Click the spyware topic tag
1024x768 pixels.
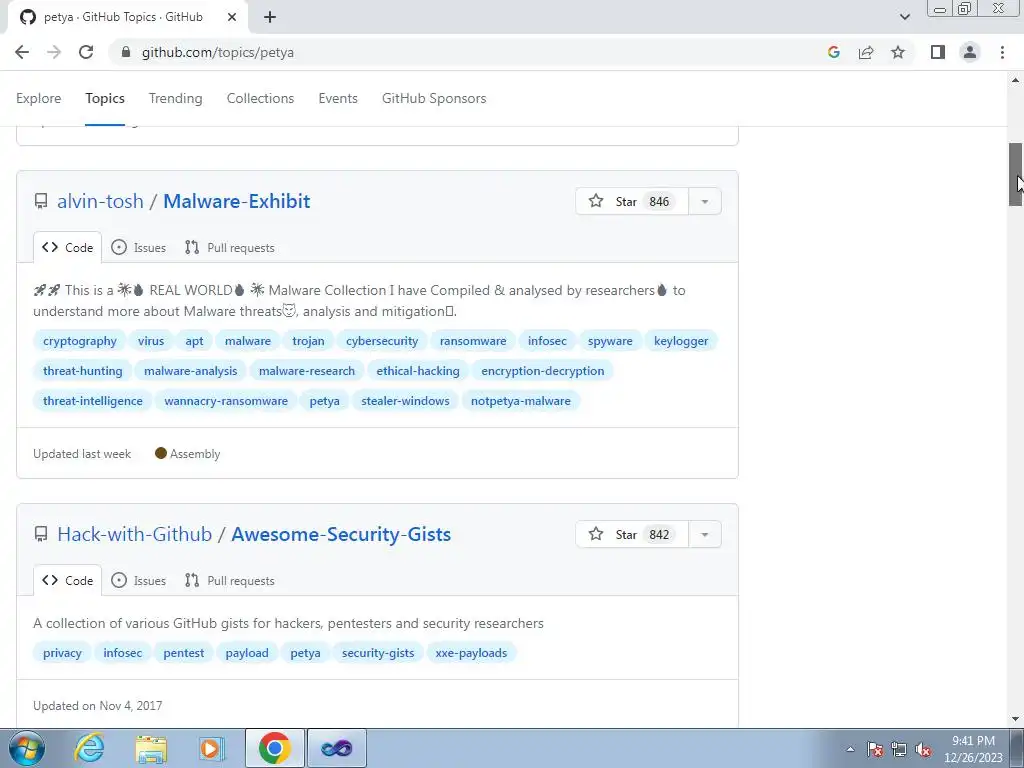610,341
